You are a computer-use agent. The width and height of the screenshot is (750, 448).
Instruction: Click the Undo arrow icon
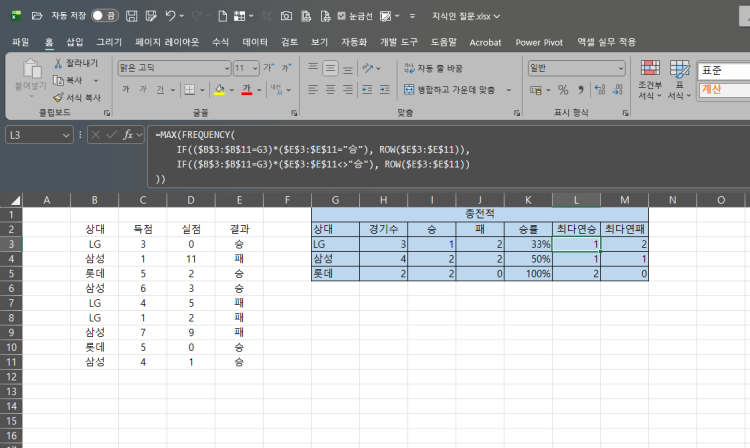[x=170, y=16]
